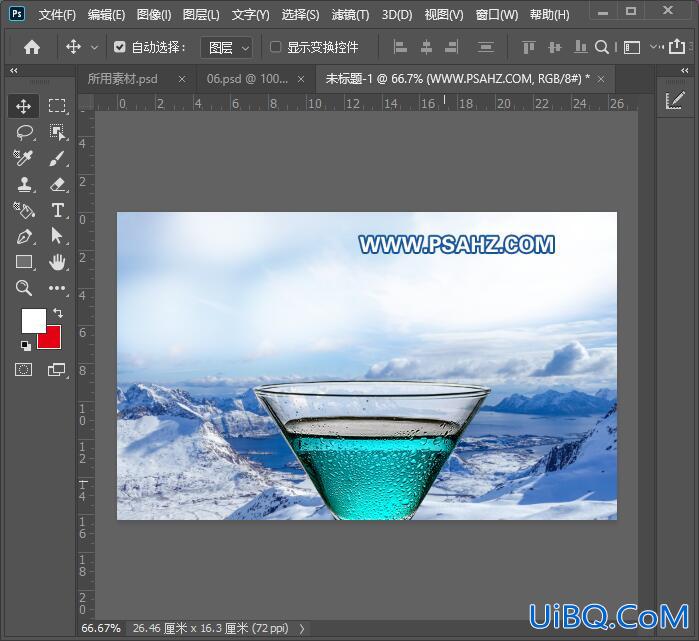Collapse the left toolbox panel arrows
This screenshot has width=699, height=641.
pyautogui.click(x=14, y=70)
